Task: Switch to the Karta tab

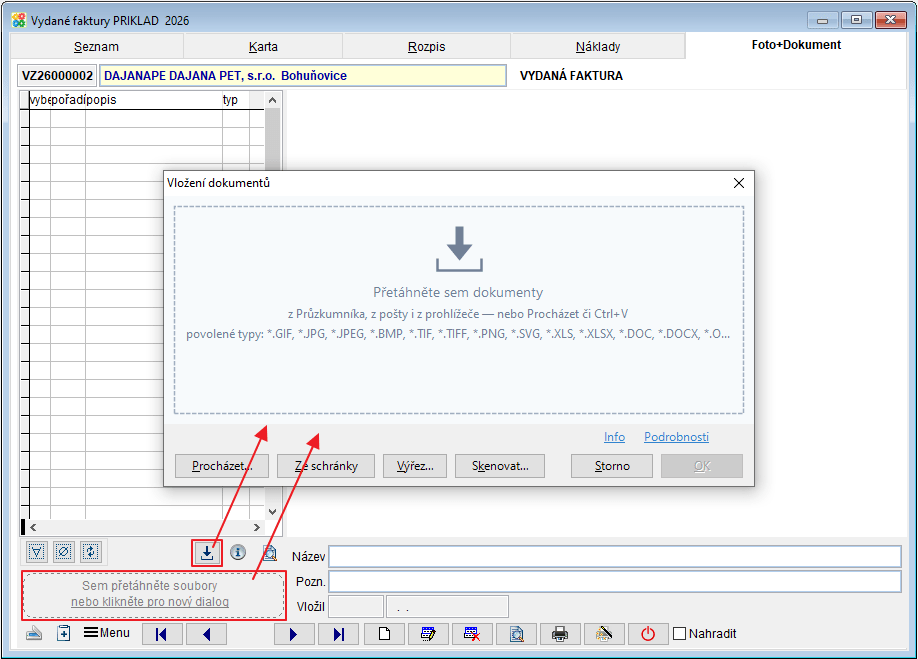Action: 263,47
